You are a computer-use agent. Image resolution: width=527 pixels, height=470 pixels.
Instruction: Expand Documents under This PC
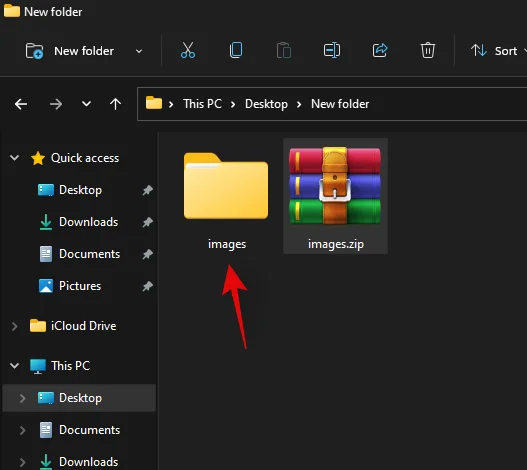23,430
